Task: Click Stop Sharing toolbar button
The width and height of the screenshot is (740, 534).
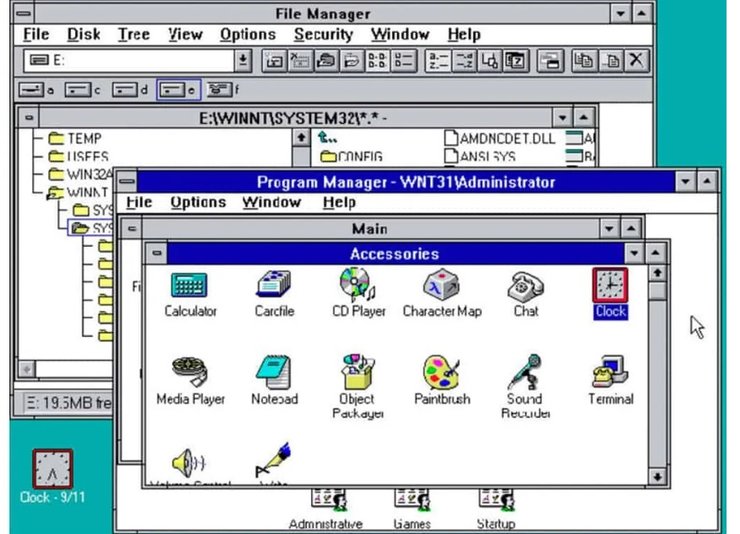Action: (x=351, y=61)
